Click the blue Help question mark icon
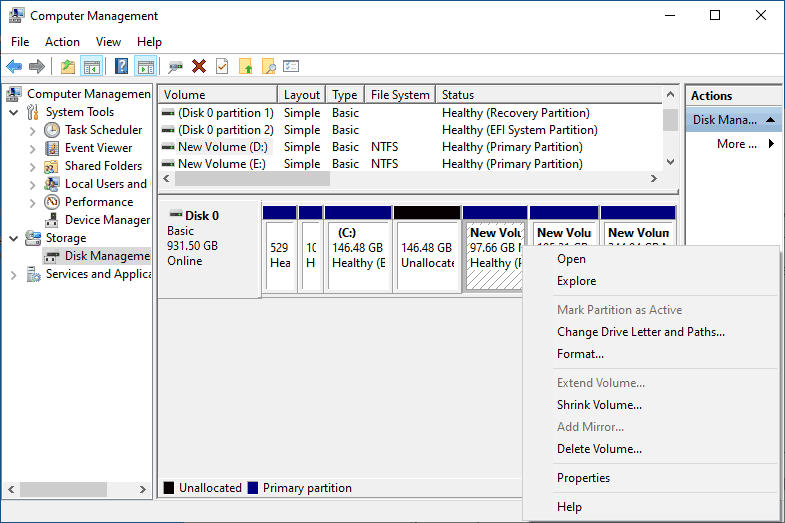785x523 pixels. [x=121, y=66]
